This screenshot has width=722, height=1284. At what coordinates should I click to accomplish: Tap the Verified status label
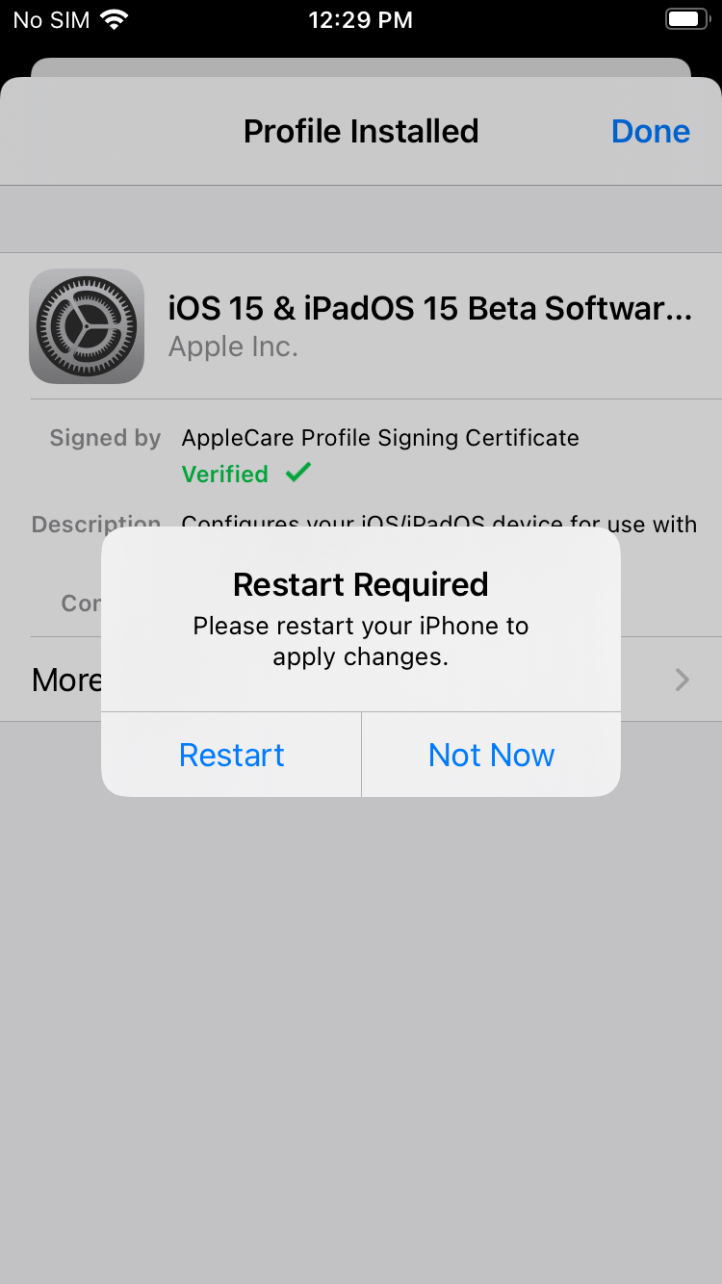point(225,474)
